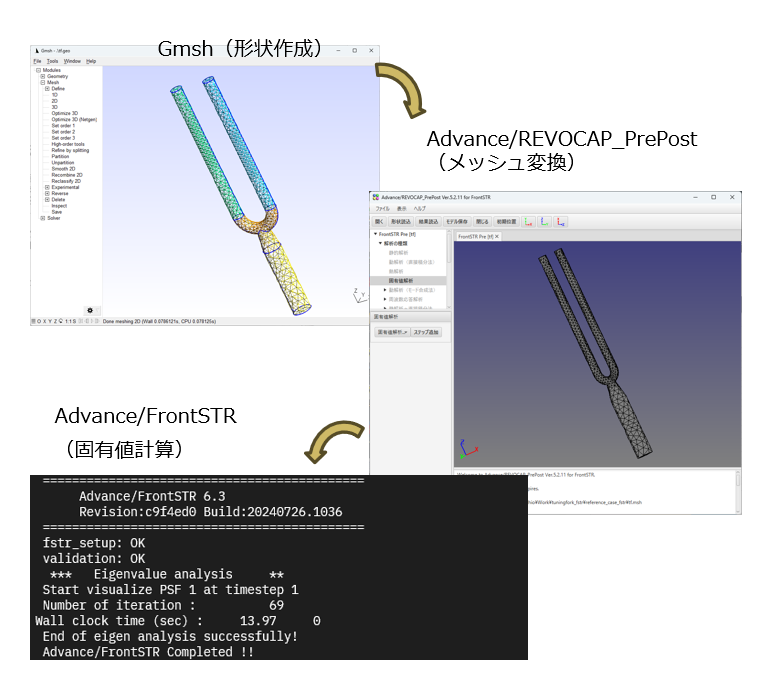This screenshot has width=764, height=688.
Task: Expand the Geometry module in Gmsh
Action: (x=42, y=76)
